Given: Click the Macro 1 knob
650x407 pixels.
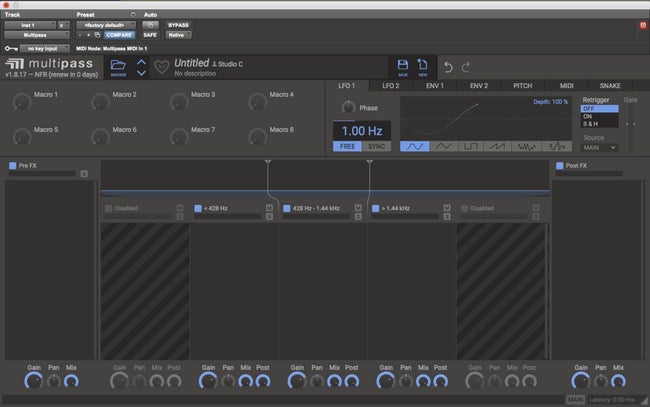Looking at the screenshot, I should tap(22, 102).
